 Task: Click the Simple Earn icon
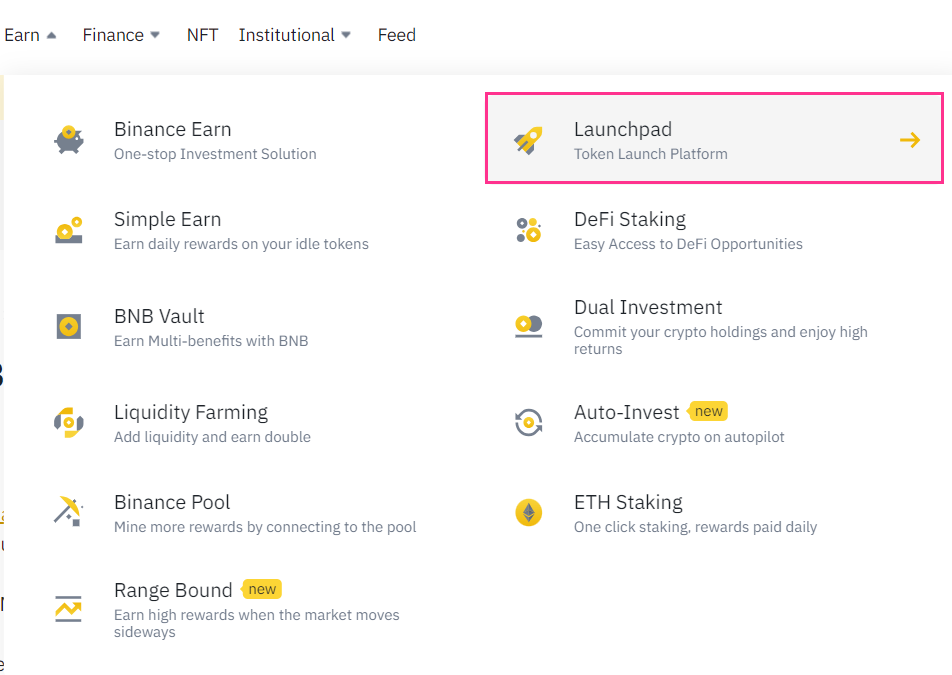click(68, 230)
